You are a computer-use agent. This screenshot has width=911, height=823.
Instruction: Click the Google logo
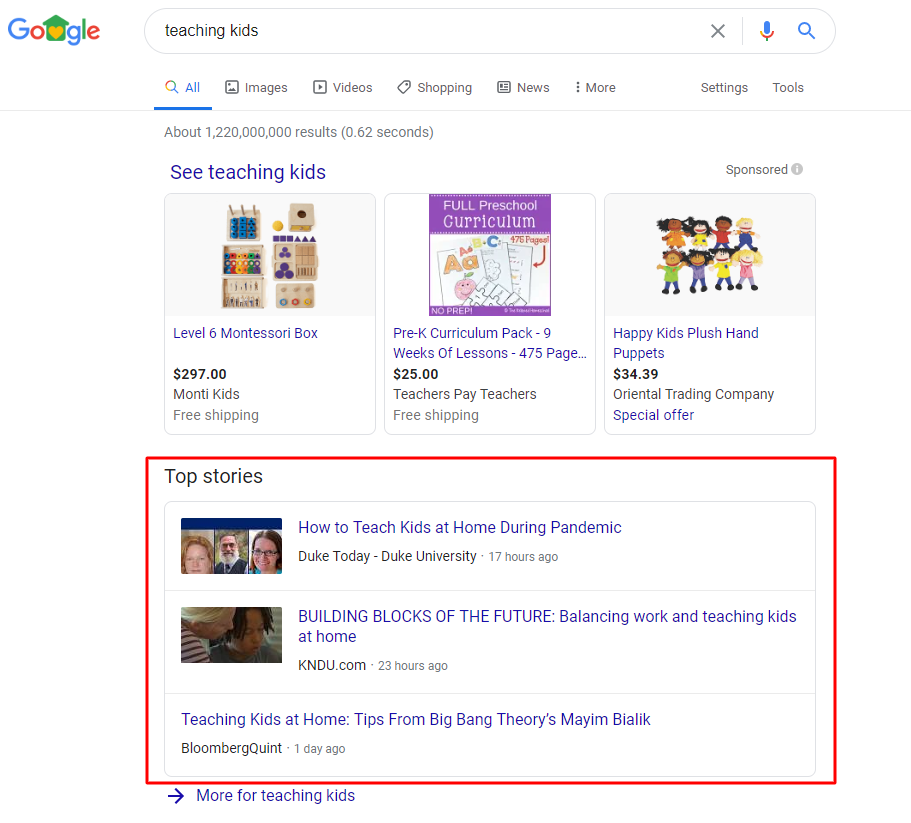(54, 30)
